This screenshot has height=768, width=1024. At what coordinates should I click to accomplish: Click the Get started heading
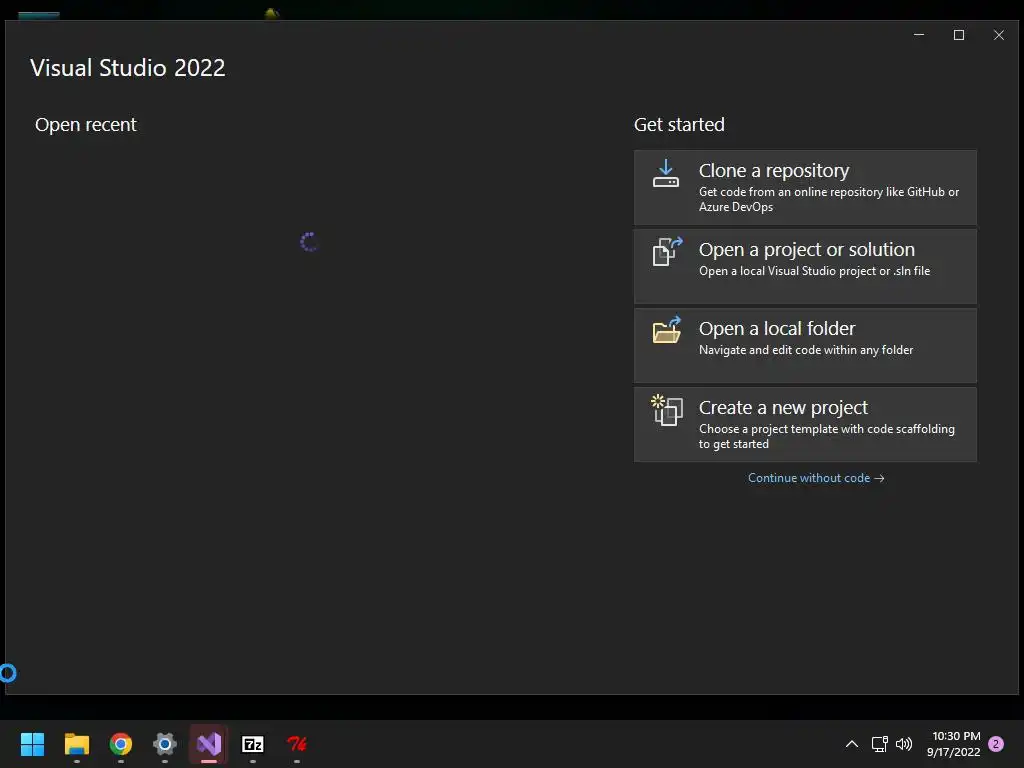[679, 124]
